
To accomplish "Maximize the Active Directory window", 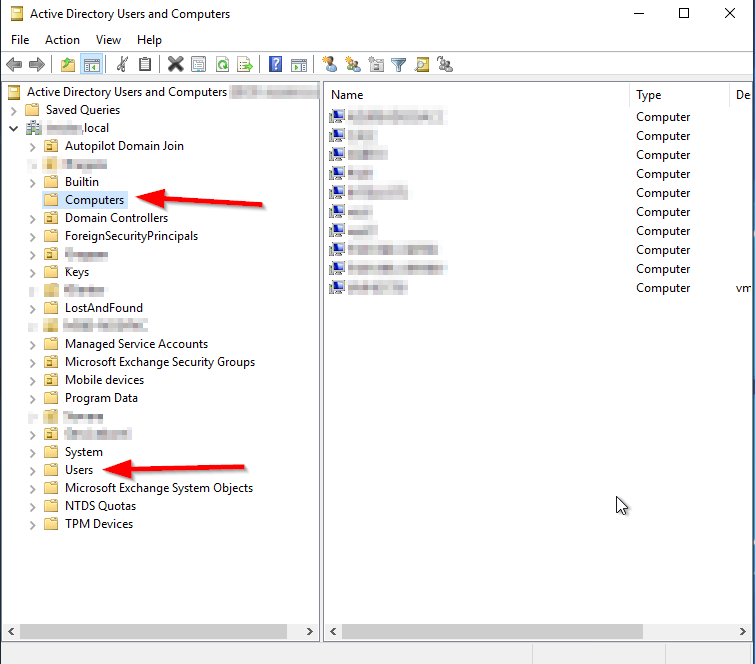I will [684, 13].
